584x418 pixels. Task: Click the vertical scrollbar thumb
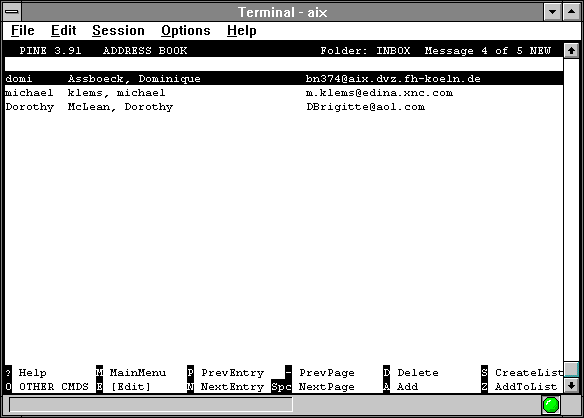(571, 370)
